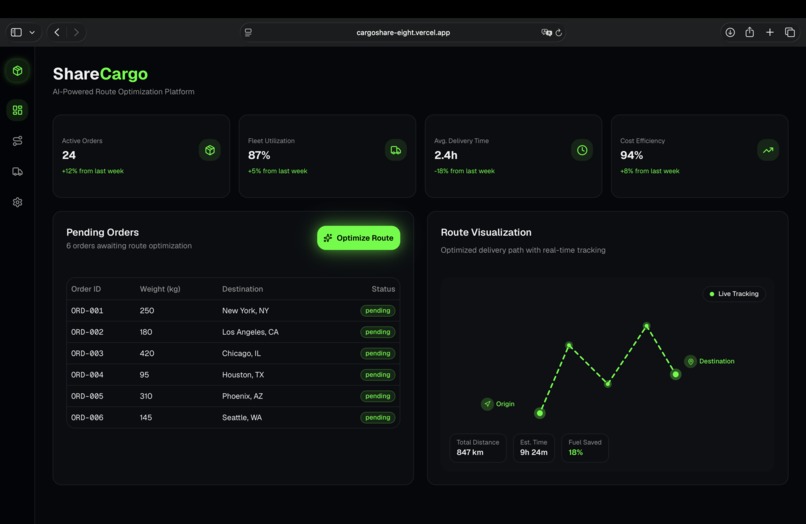Click the Los Angeles, CA destination cell

coord(250,332)
